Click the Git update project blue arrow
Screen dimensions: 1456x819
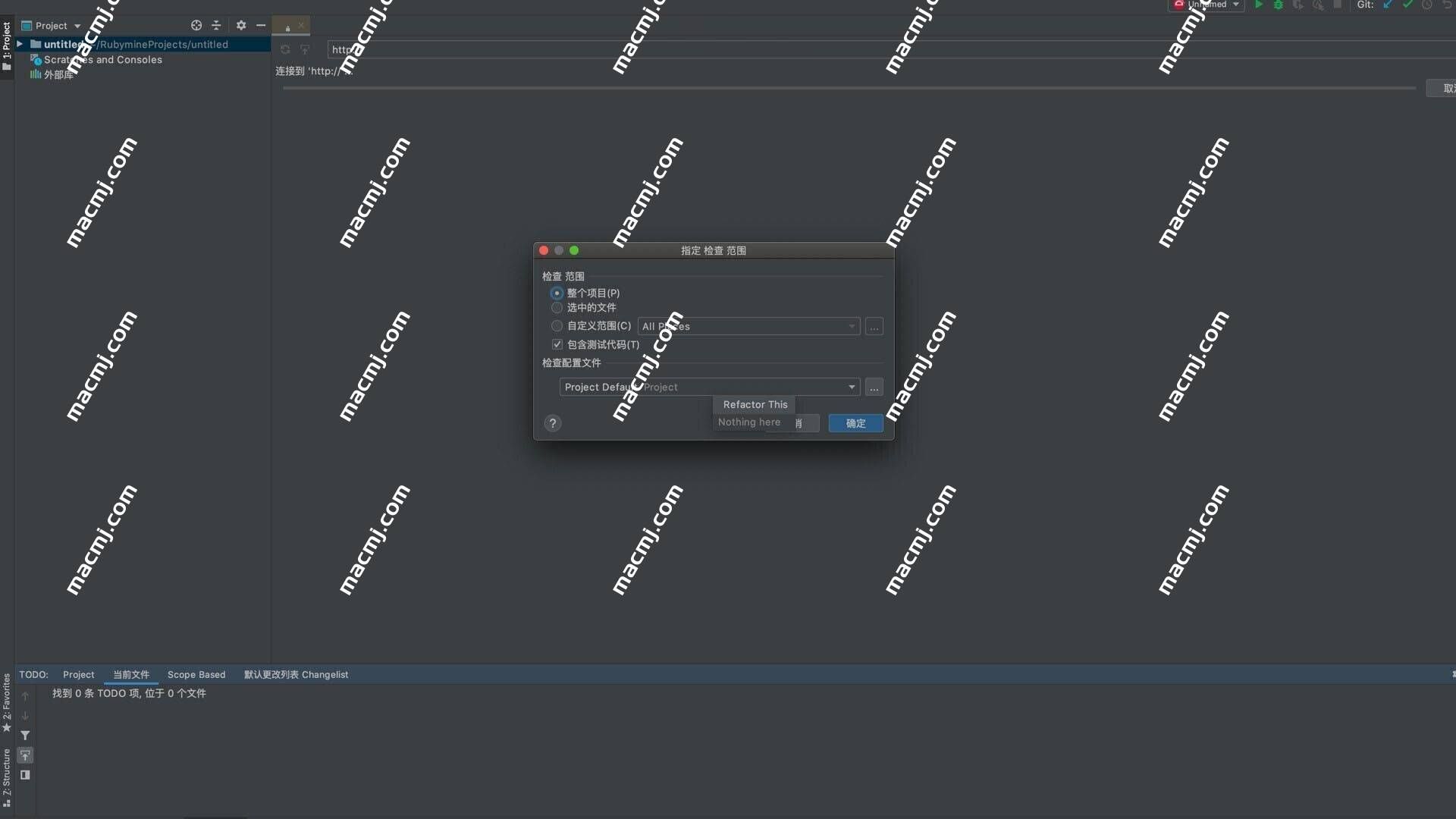coord(1388,5)
